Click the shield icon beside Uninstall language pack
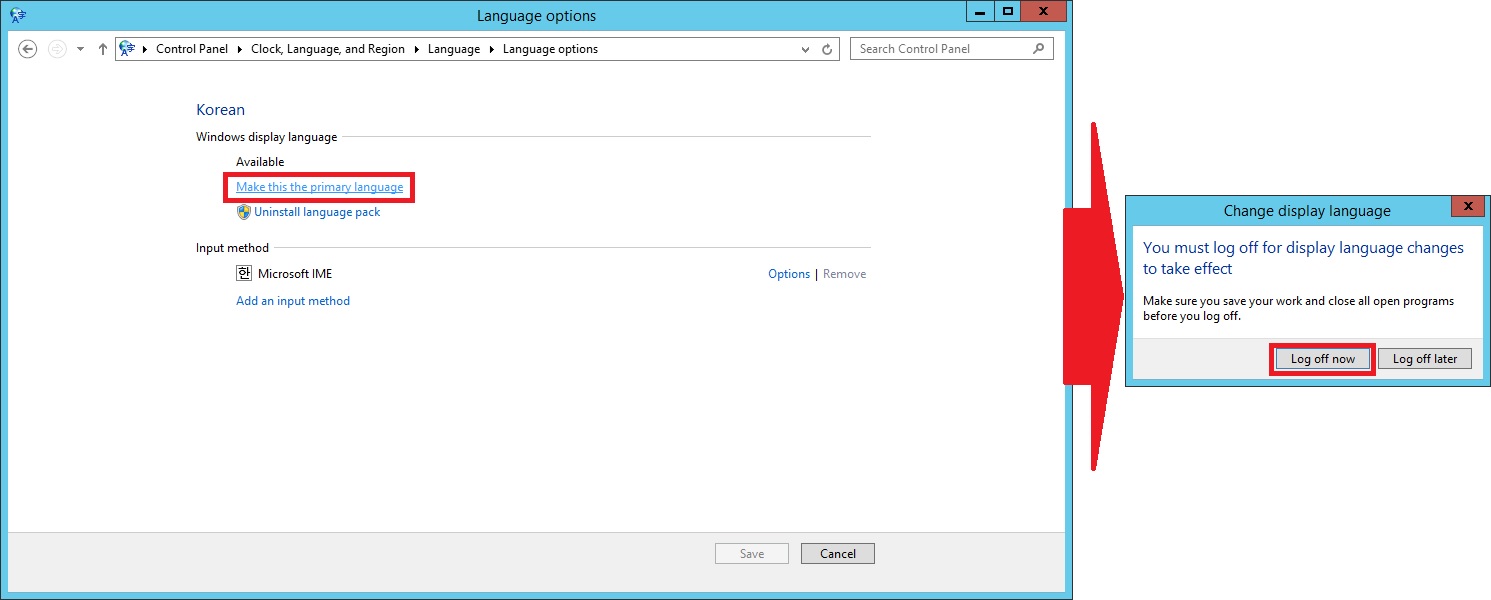 [x=243, y=212]
